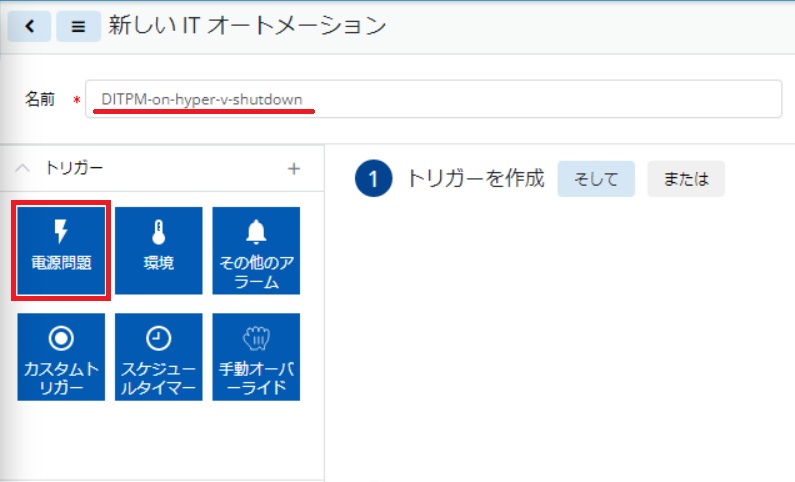Select the または condition button
The width and height of the screenshot is (795, 482).
point(686,179)
